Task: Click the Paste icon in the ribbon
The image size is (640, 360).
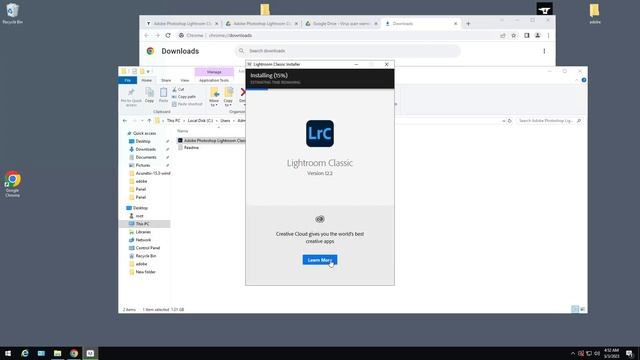Action: tap(163, 95)
